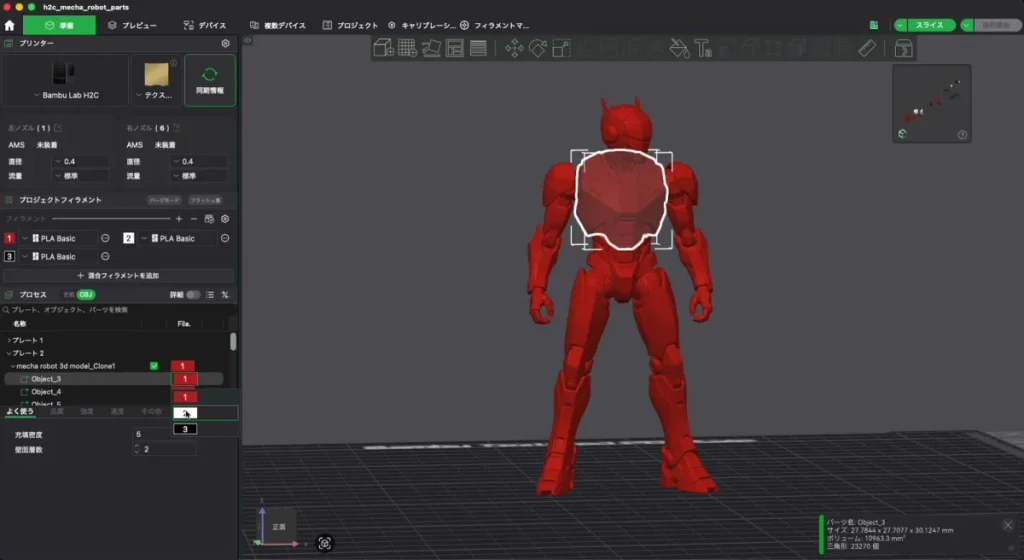Click the Add plate grid icon
Image resolution: width=1024 pixels, height=560 pixels.
[407, 48]
